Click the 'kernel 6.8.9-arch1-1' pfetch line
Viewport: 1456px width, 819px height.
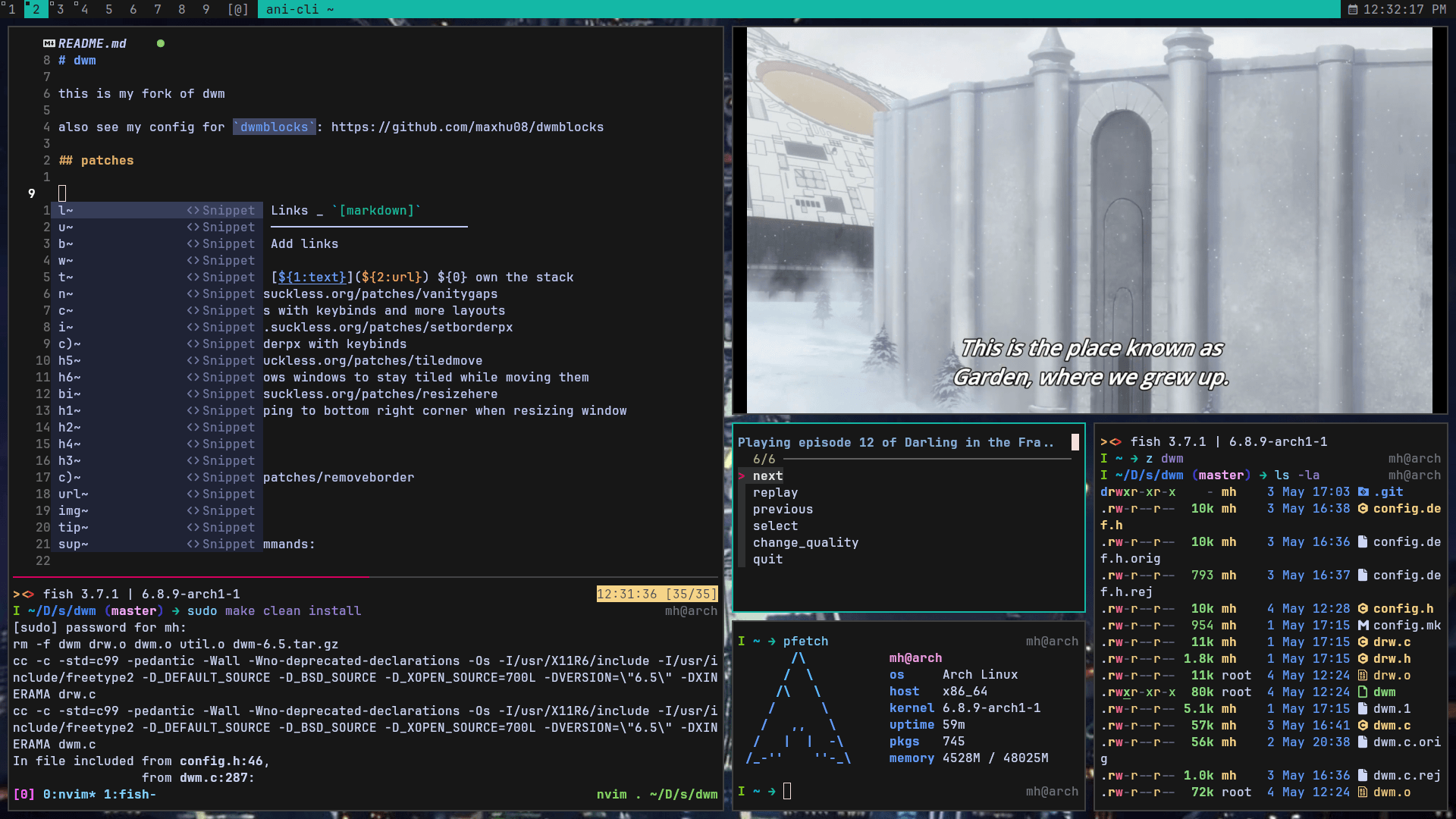click(x=965, y=708)
